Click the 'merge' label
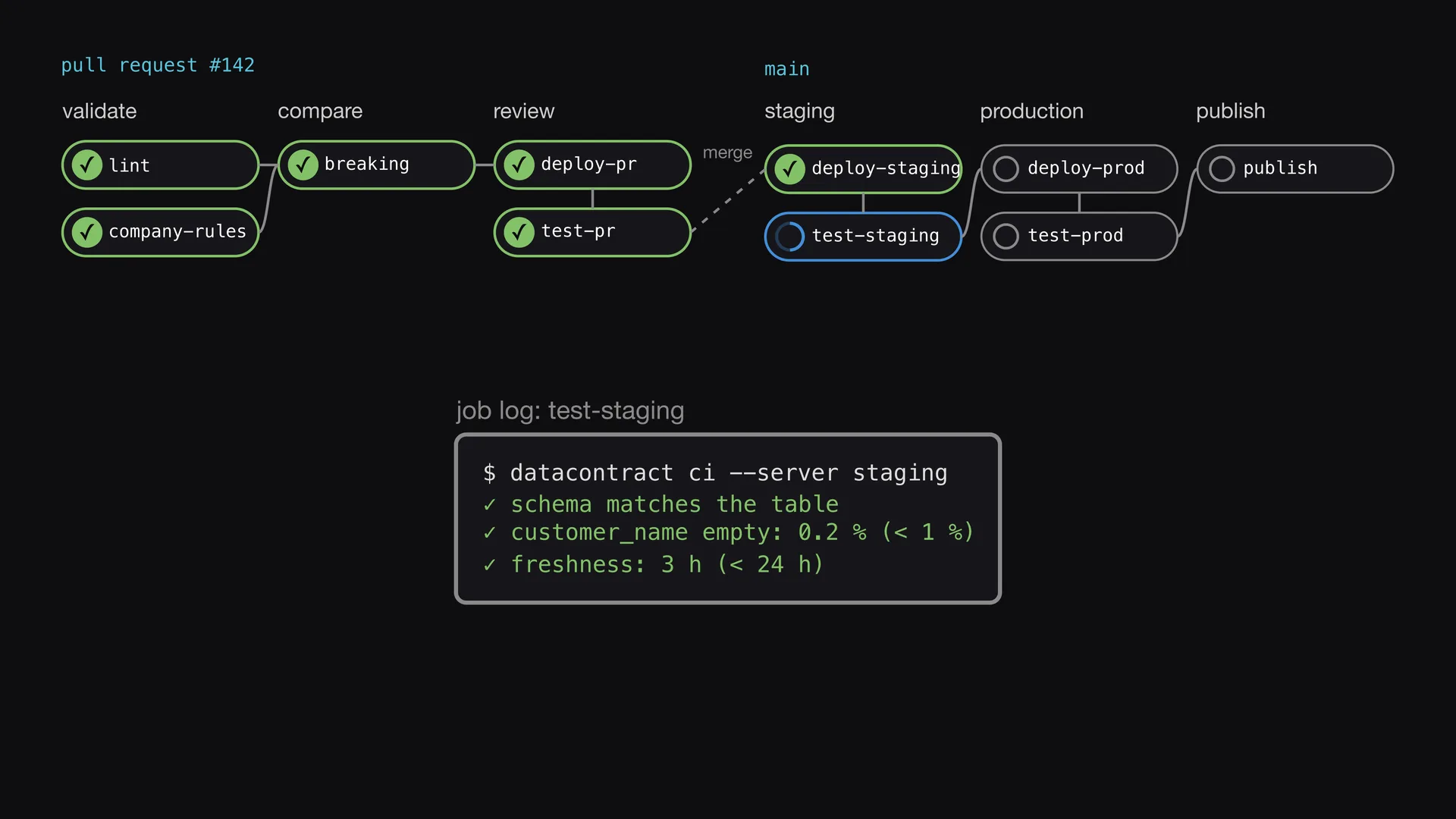The height and width of the screenshot is (819, 1456). (x=727, y=152)
